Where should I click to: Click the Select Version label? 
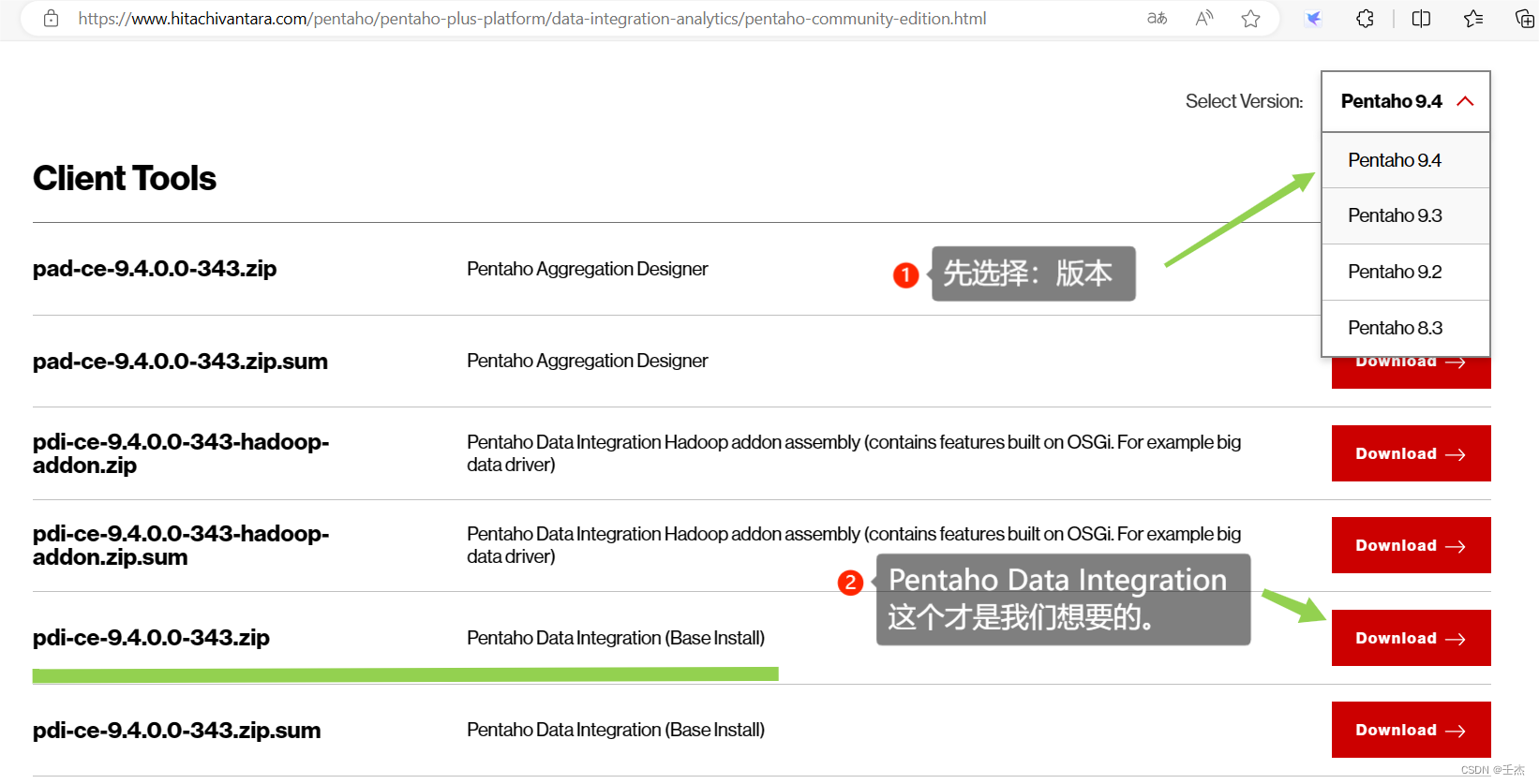[x=1244, y=101]
